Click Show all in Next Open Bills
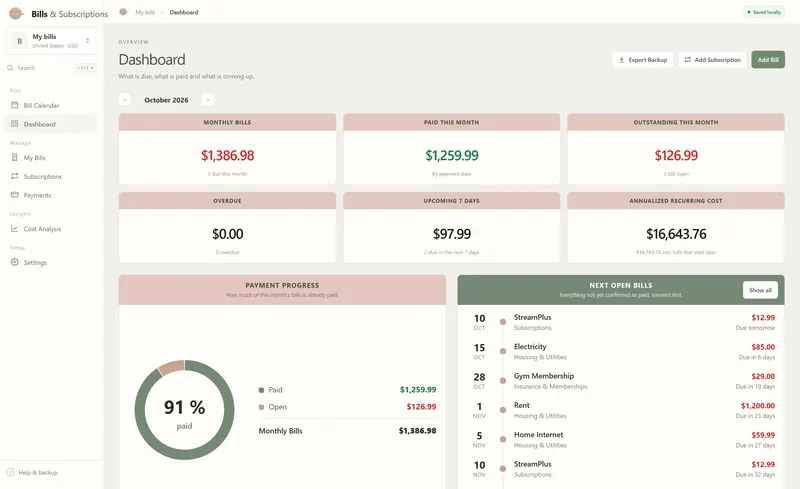This screenshot has width=800, height=489. 760,290
